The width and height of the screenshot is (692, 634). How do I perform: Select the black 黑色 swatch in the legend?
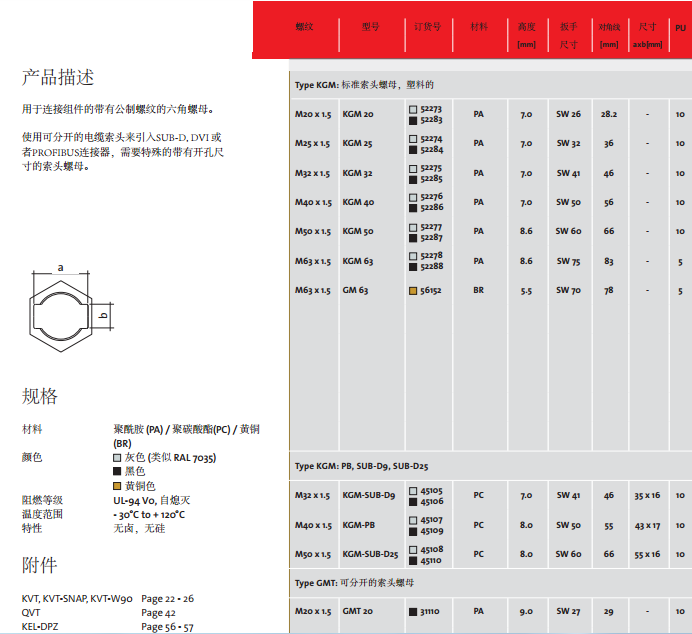[117, 471]
